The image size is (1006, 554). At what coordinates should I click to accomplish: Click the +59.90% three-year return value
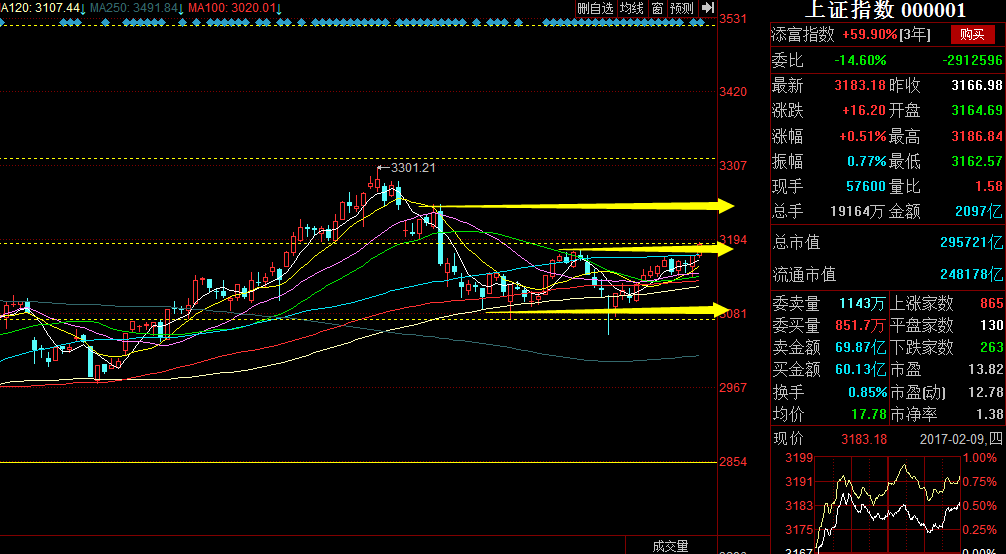point(869,35)
